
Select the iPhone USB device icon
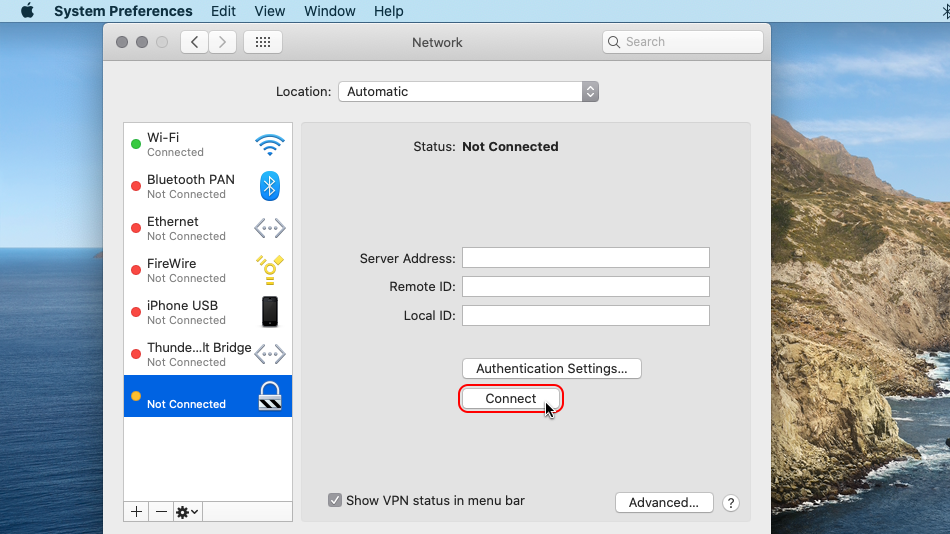pos(269,312)
